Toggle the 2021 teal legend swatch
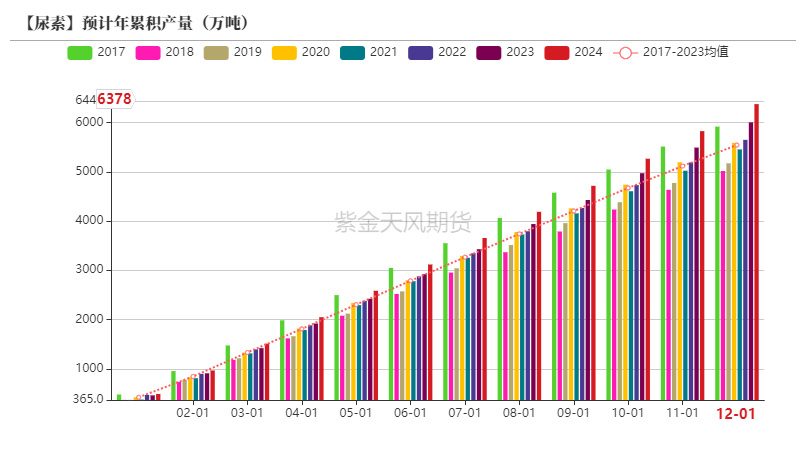806x460 pixels. coord(352,53)
